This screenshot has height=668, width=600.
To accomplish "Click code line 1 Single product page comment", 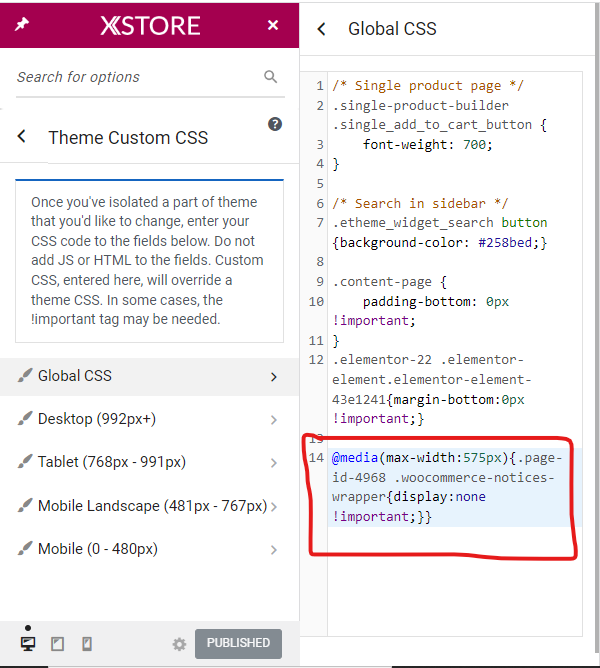I will 428,86.
